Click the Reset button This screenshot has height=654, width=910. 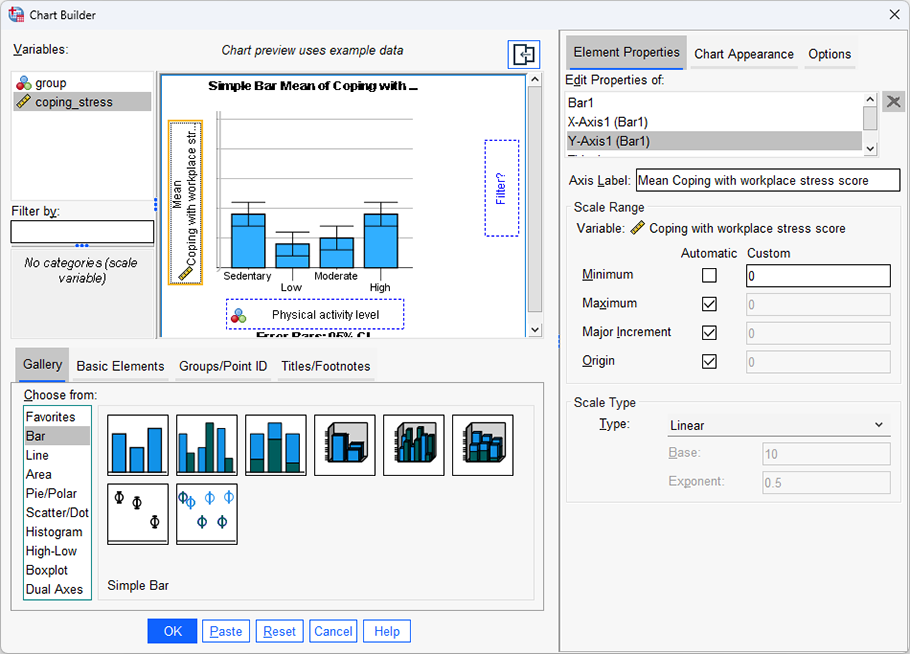click(279, 631)
